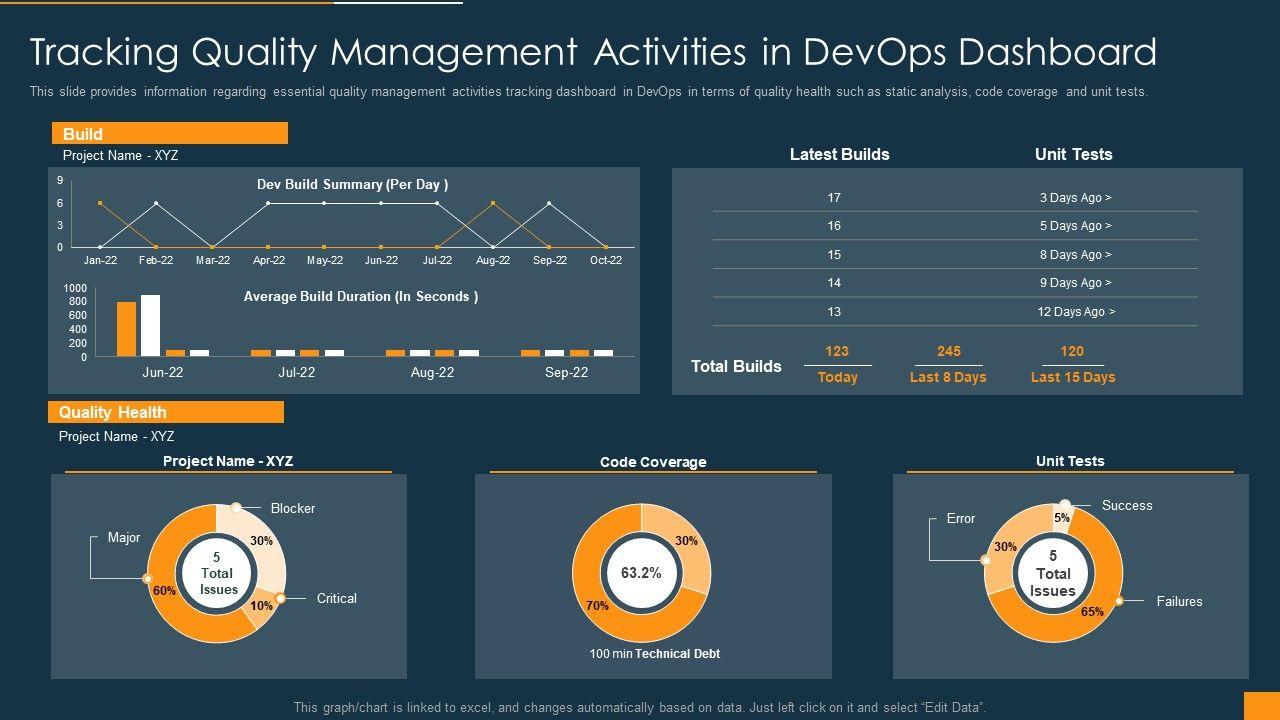
Task: Click the Failures callout dot marker
Action: [x=1119, y=601]
